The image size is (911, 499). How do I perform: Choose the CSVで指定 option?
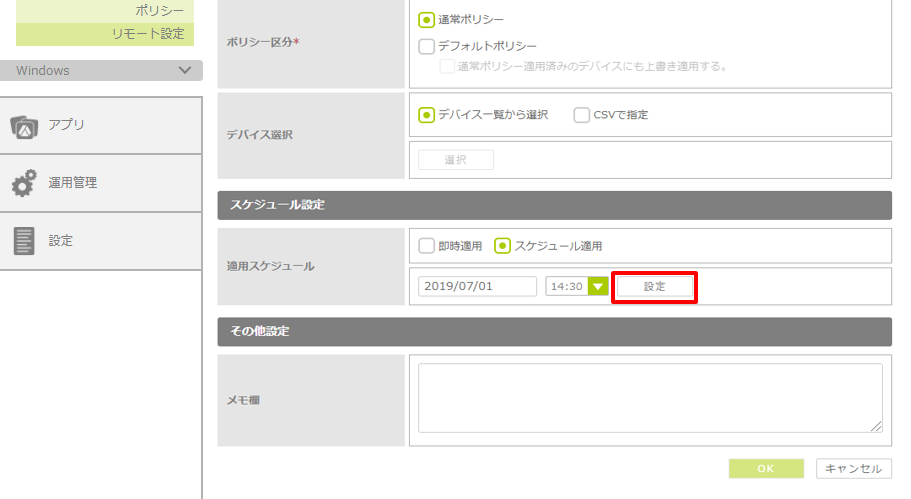[x=582, y=115]
